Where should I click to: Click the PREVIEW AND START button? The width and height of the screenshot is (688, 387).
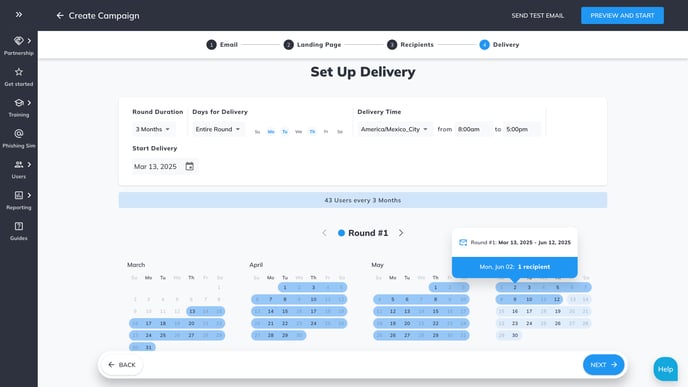click(x=622, y=15)
